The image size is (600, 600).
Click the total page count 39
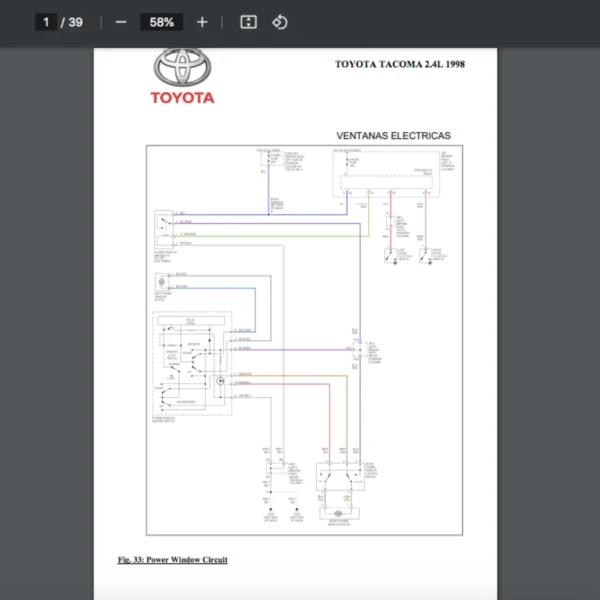tap(75, 22)
